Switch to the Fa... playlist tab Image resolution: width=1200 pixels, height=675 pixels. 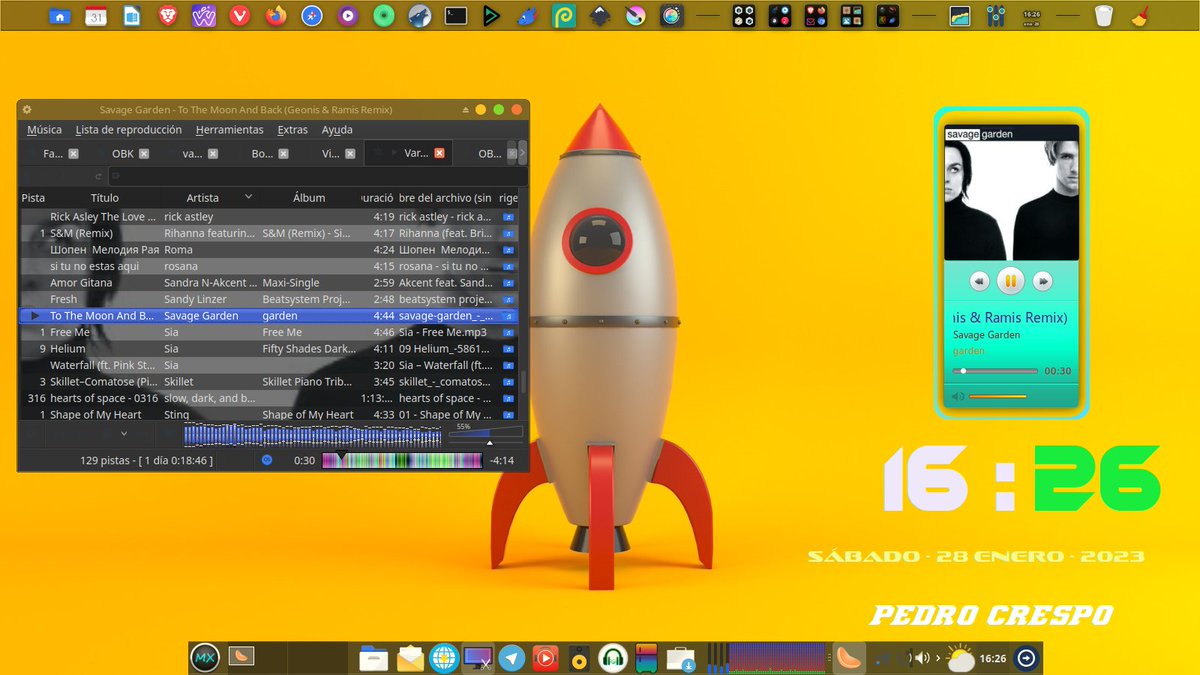(x=53, y=154)
